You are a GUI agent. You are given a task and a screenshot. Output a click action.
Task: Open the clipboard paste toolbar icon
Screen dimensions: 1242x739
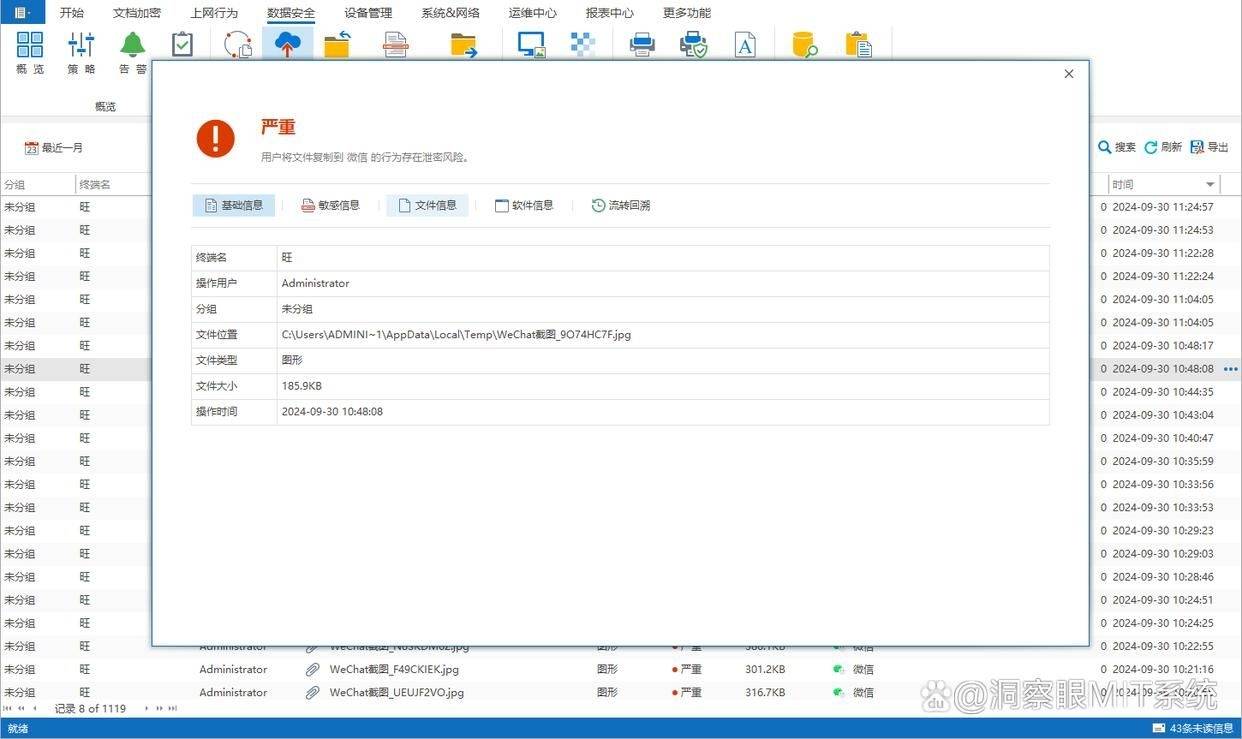pyautogui.click(x=858, y=44)
